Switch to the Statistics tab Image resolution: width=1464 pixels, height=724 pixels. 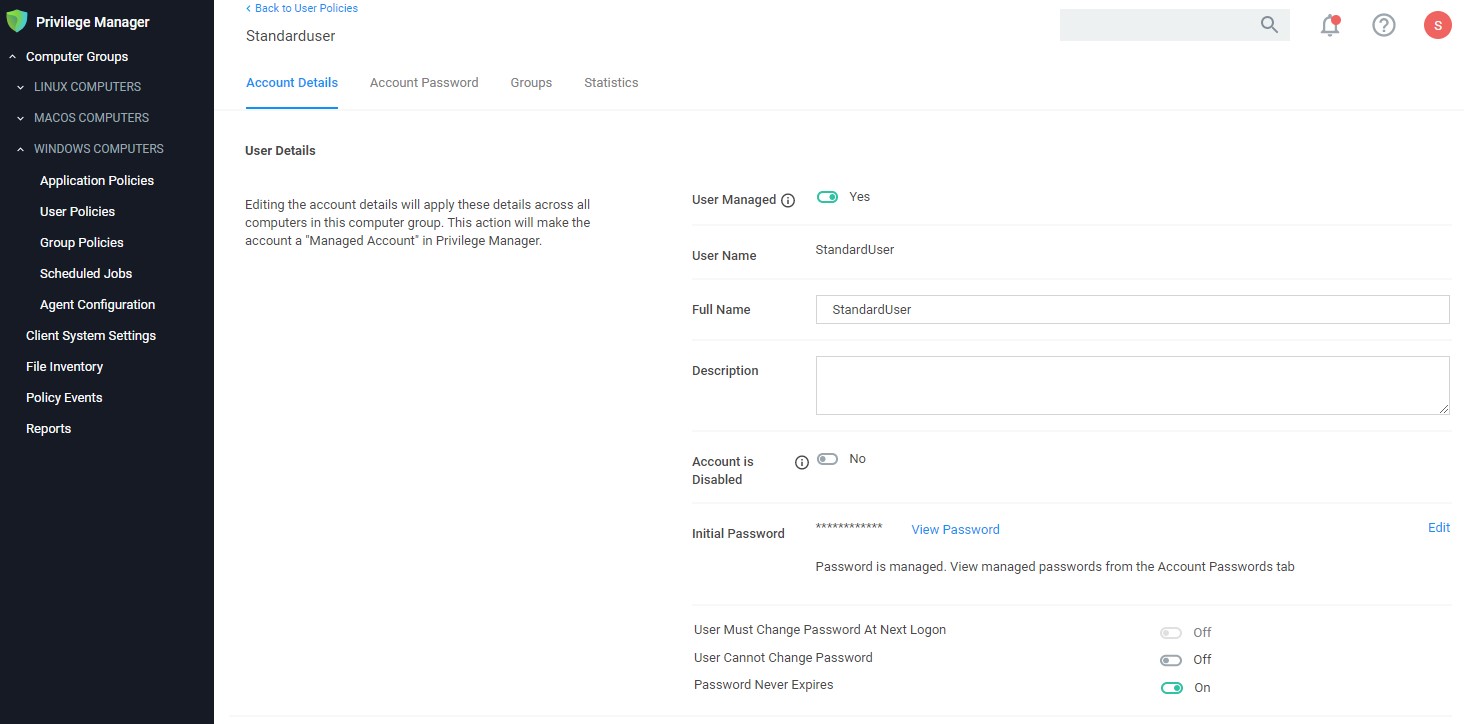click(x=611, y=83)
